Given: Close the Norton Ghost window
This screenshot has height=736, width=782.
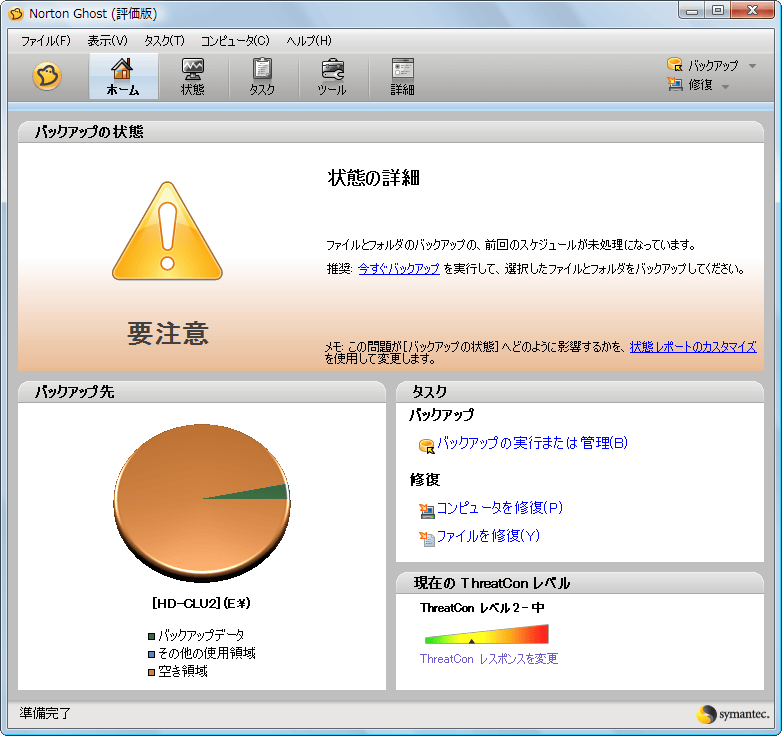Looking at the screenshot, I should coord(753,10).
